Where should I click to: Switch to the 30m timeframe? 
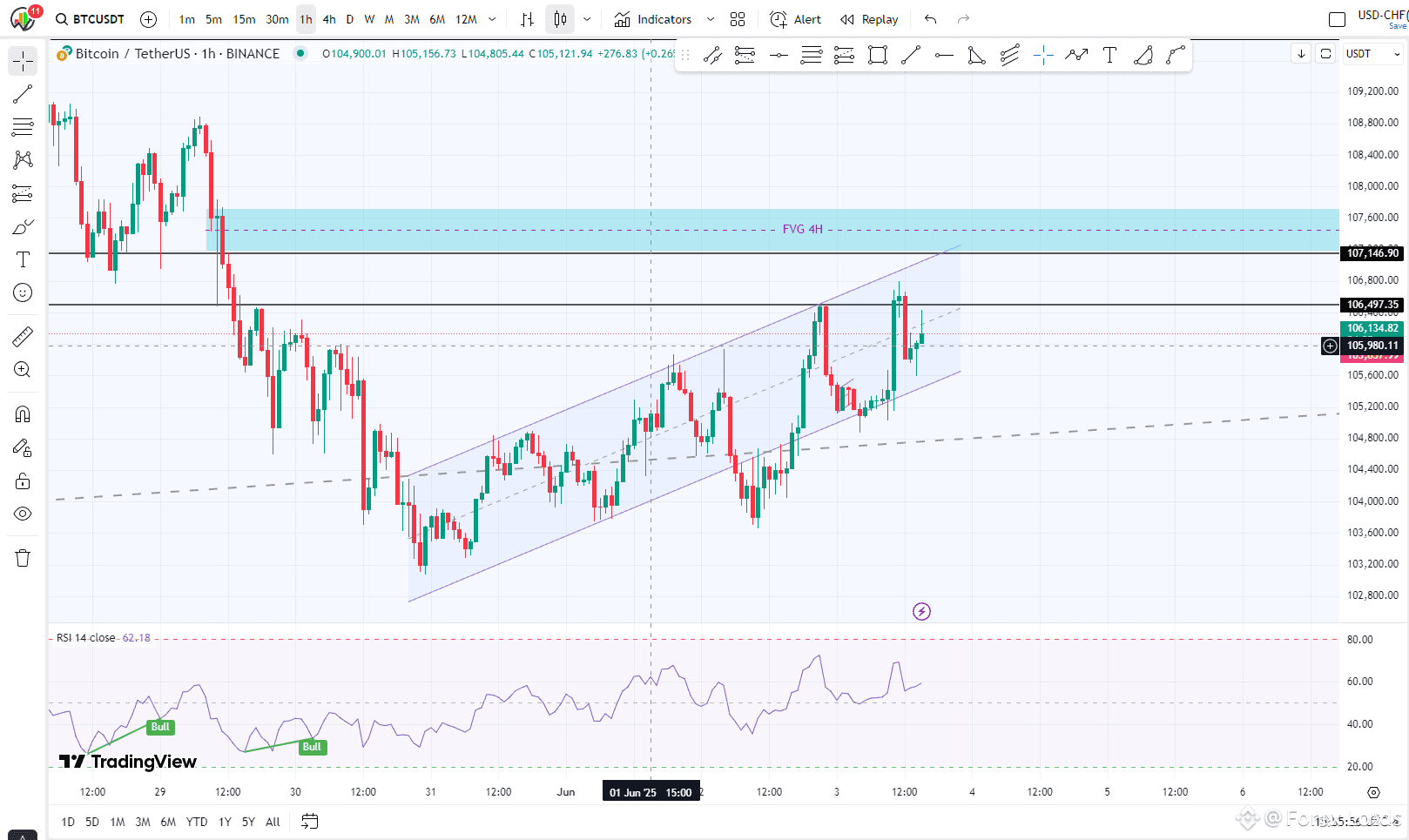coord(277,19)
